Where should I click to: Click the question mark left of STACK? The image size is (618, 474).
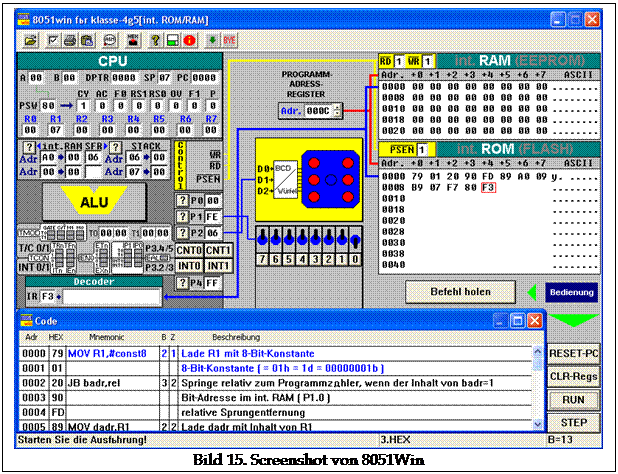115,147
